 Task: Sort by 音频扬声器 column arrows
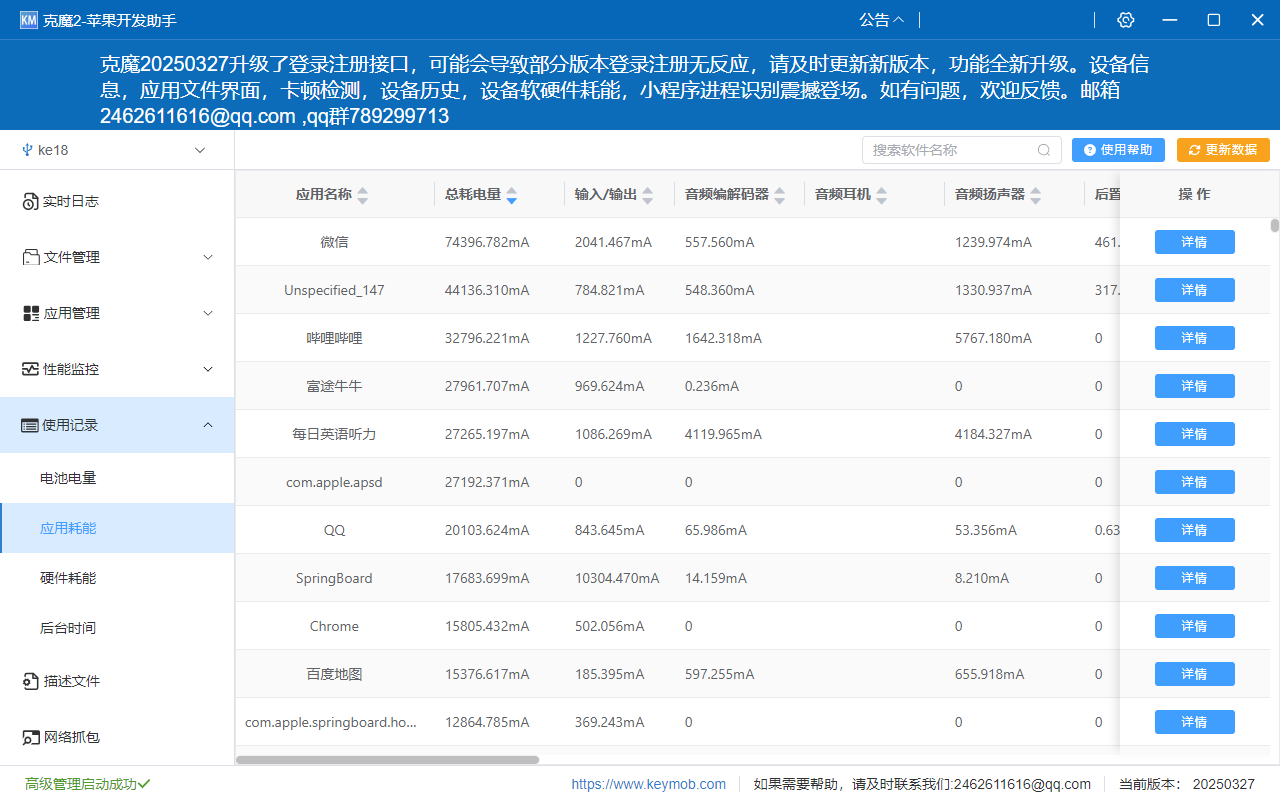1035,195
